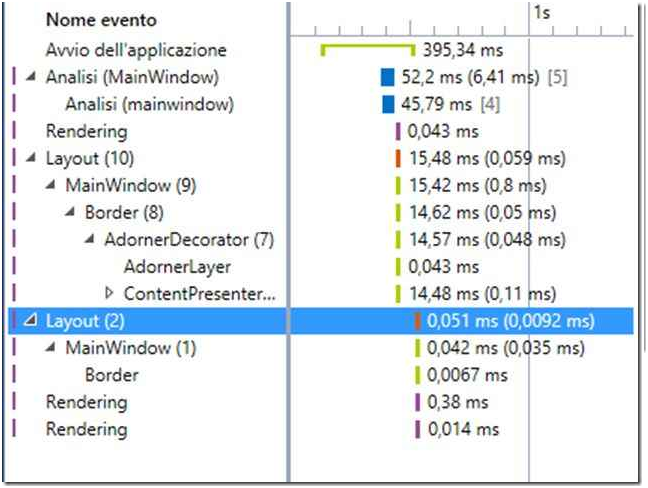The height and width of the screenshot is (488, 648).
Task: Click the 14,62 ms (0,05 ms) duration text
Action: pos(482,212)
